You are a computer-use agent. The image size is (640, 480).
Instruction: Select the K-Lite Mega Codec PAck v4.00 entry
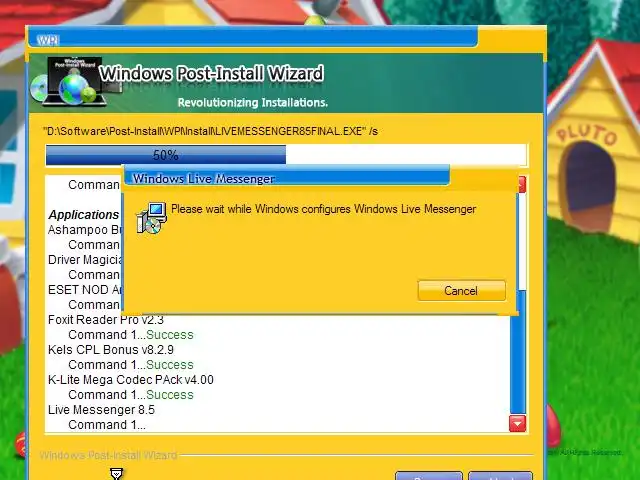coord(131,380)
